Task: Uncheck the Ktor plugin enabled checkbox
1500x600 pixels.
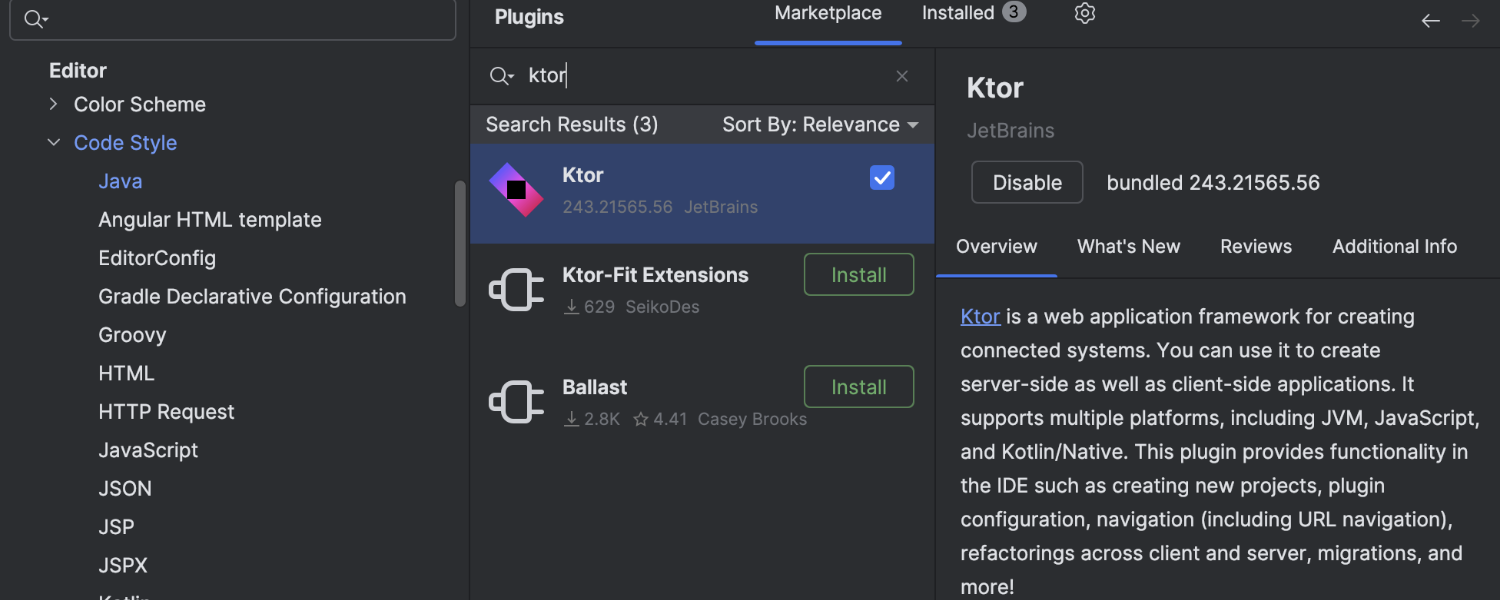Action: pos(882,178)
